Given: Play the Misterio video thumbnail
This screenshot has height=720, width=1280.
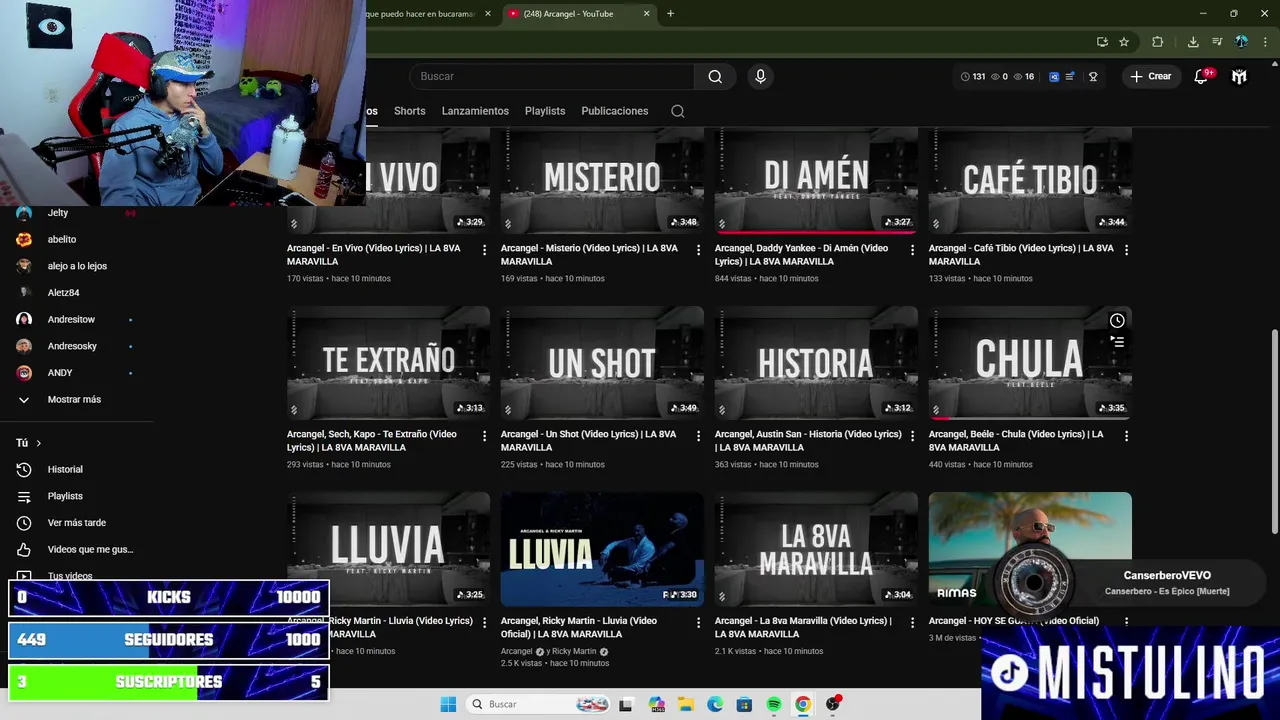Looking at the screenshot, I should pyautogui.click(x=602, y=181).
